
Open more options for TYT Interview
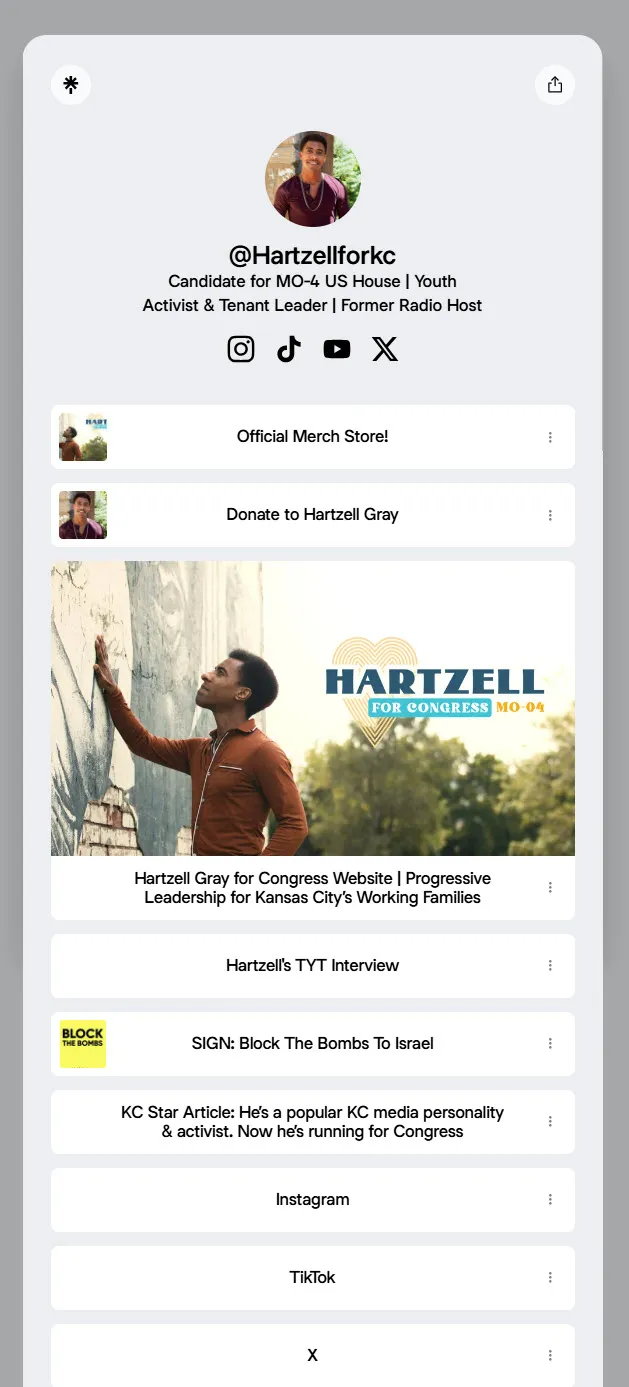550,966
